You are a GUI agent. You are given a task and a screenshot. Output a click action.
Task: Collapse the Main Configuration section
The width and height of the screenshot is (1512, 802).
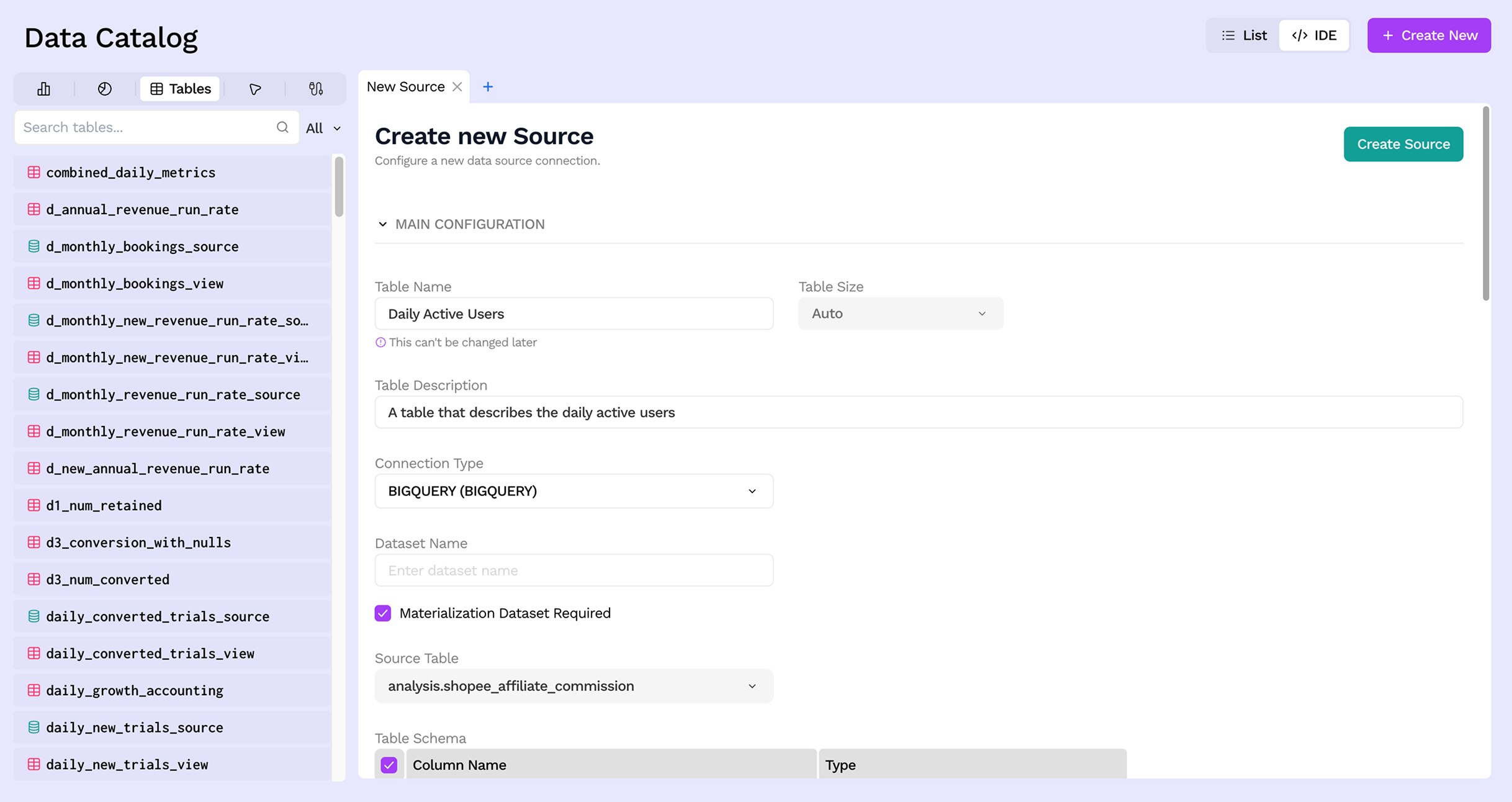tap(383, 224)
